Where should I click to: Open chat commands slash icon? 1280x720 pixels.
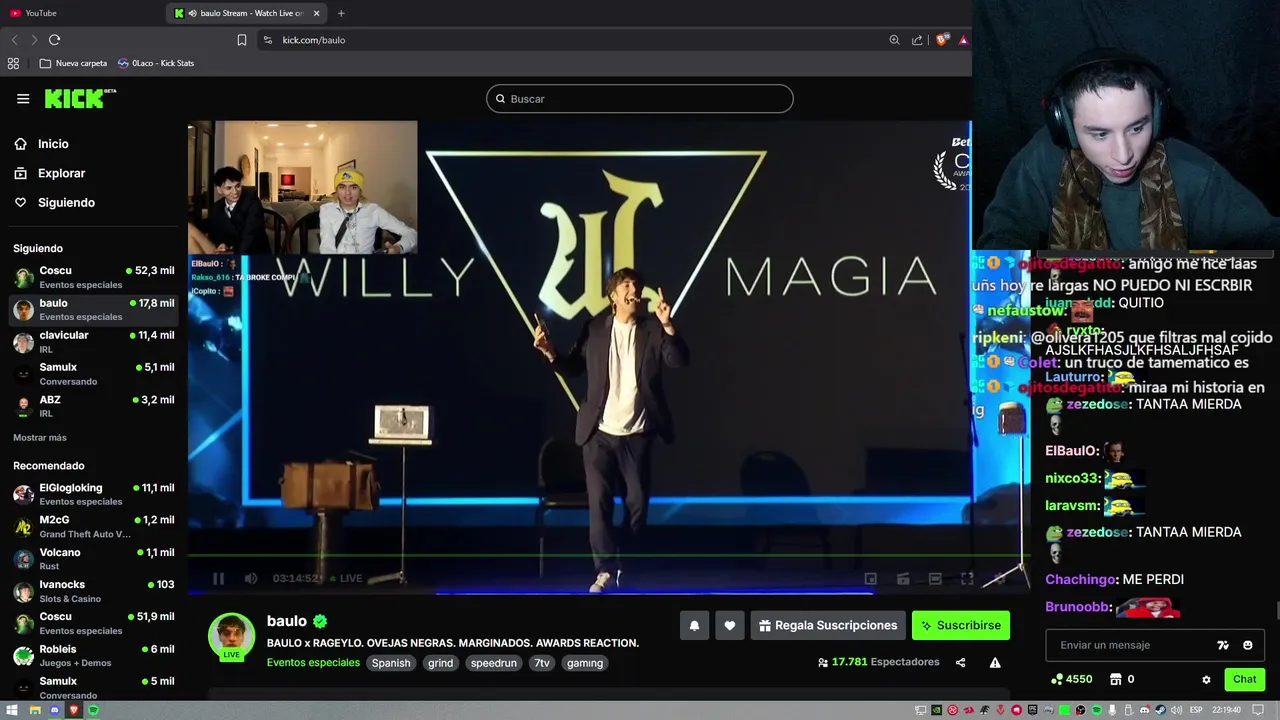coord(1223,645)
